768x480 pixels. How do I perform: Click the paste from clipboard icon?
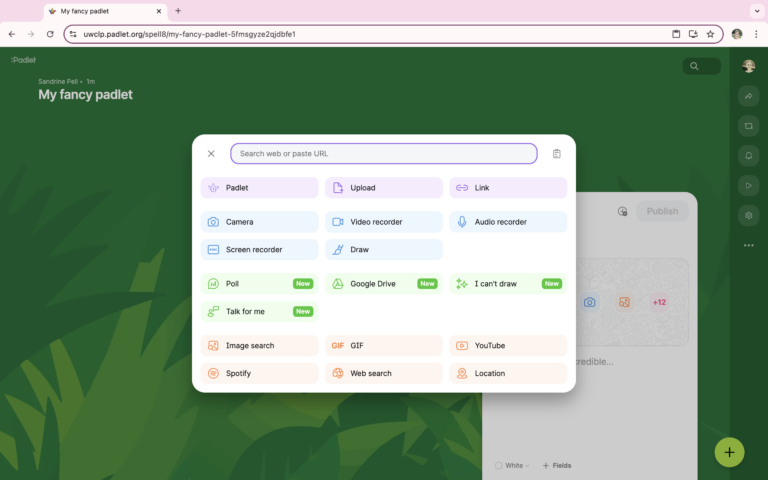(x=557, y=154)
